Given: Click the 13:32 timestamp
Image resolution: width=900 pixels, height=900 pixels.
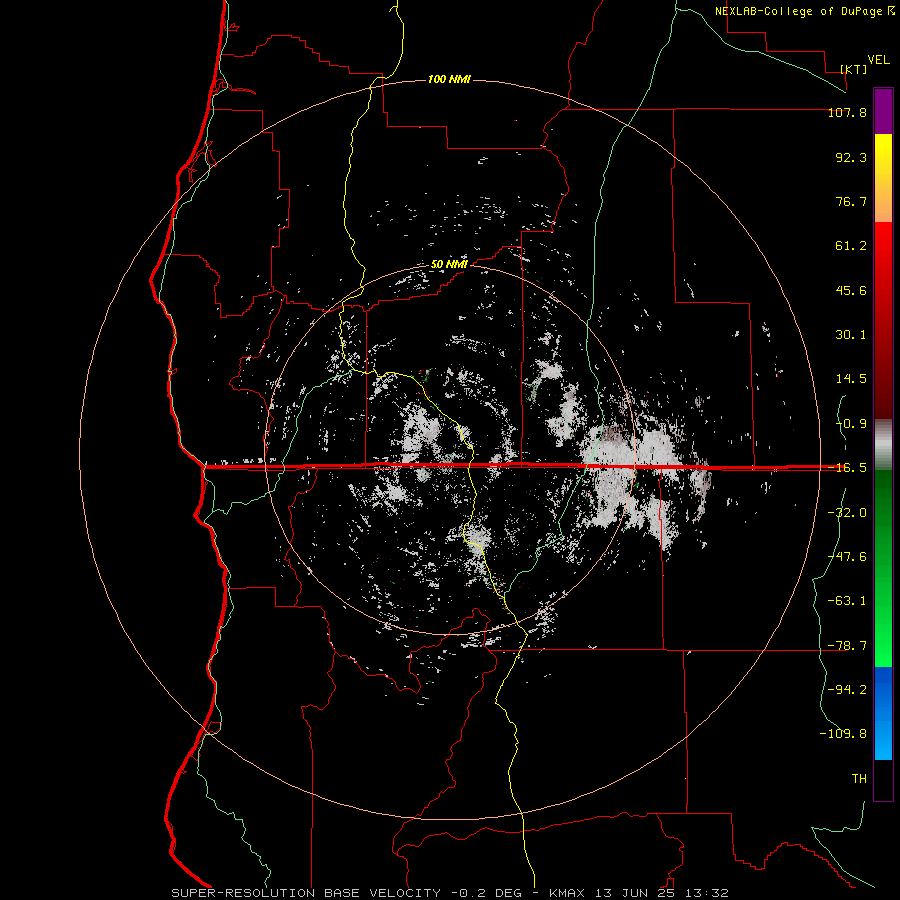Looking at the screenshot, I should click(x=709, y=893).
